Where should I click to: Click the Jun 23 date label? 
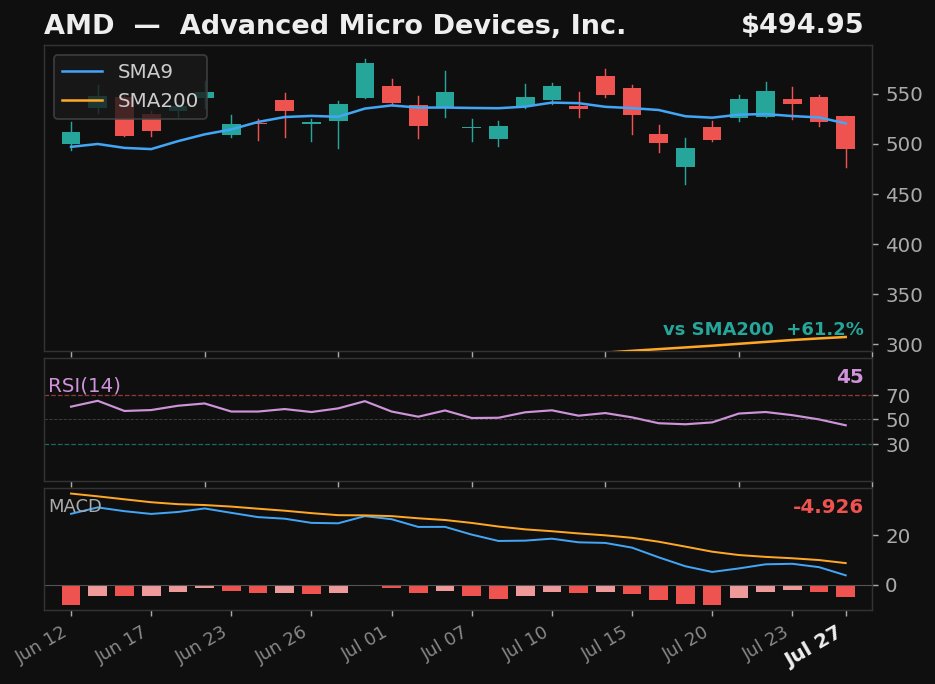(201, 644)
